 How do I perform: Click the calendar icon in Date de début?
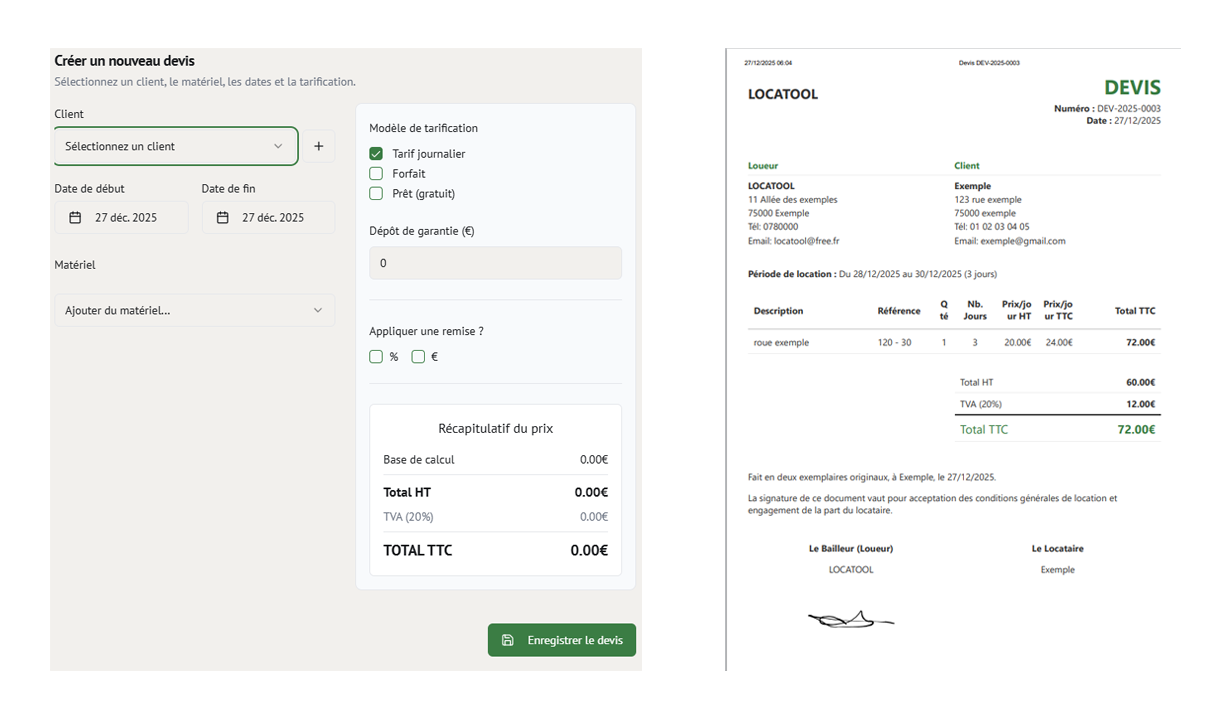click(75, 218)
